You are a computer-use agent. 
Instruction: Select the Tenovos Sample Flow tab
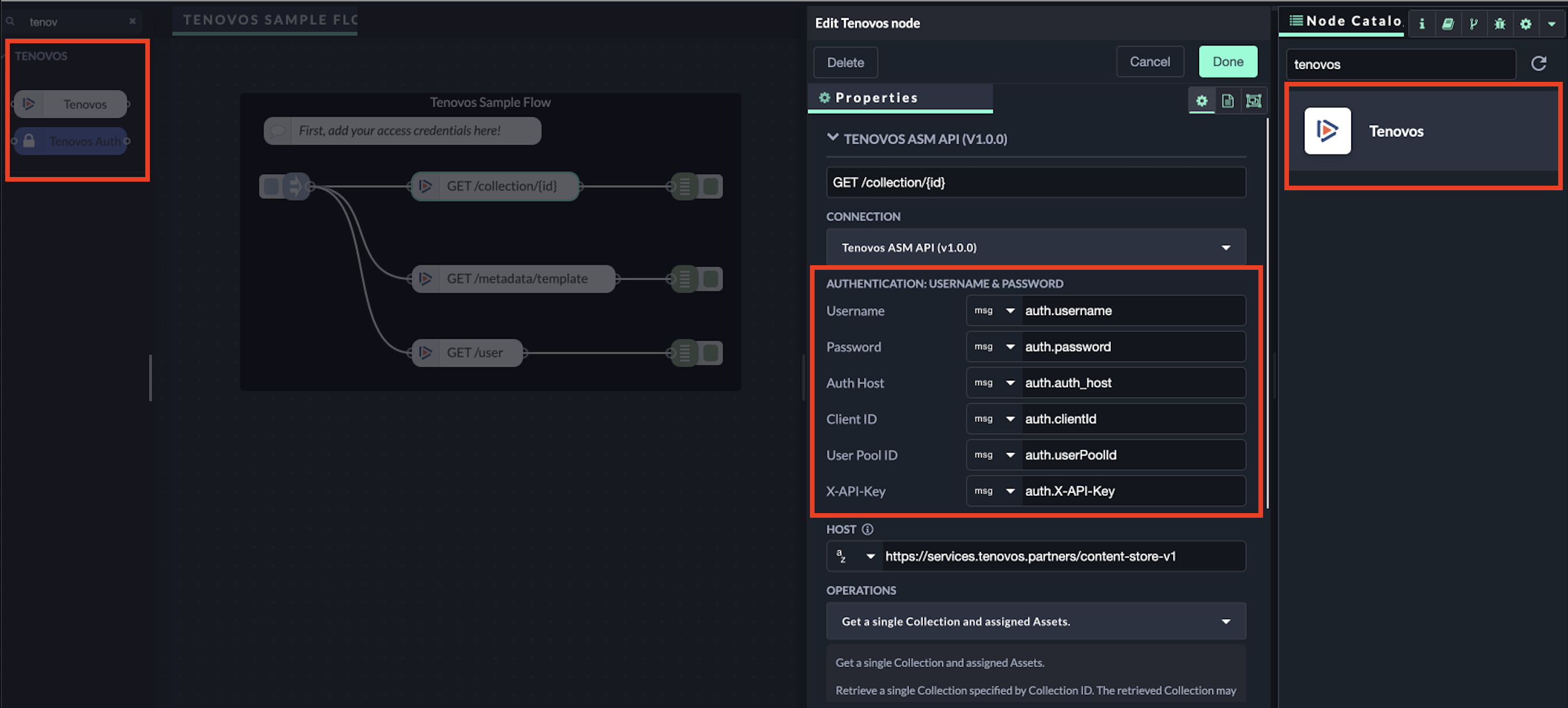coord(270,20)
